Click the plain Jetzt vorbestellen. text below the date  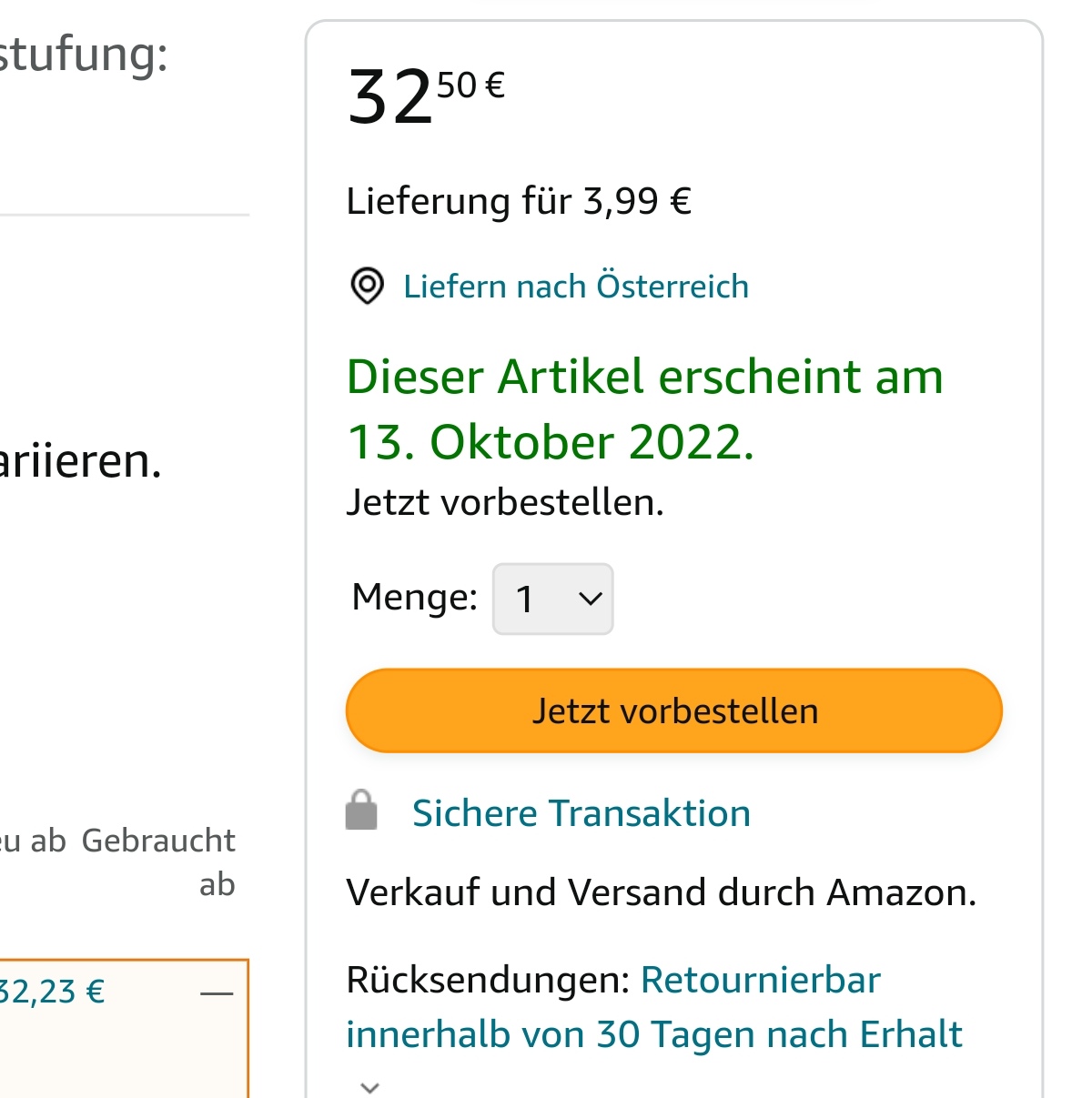pos(505,502)
